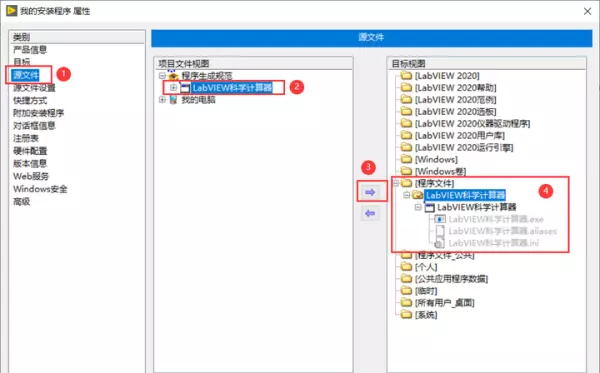
Task: Click [Windows卷] folder icon
Action: pyautogui.click(x=406, y=171)
